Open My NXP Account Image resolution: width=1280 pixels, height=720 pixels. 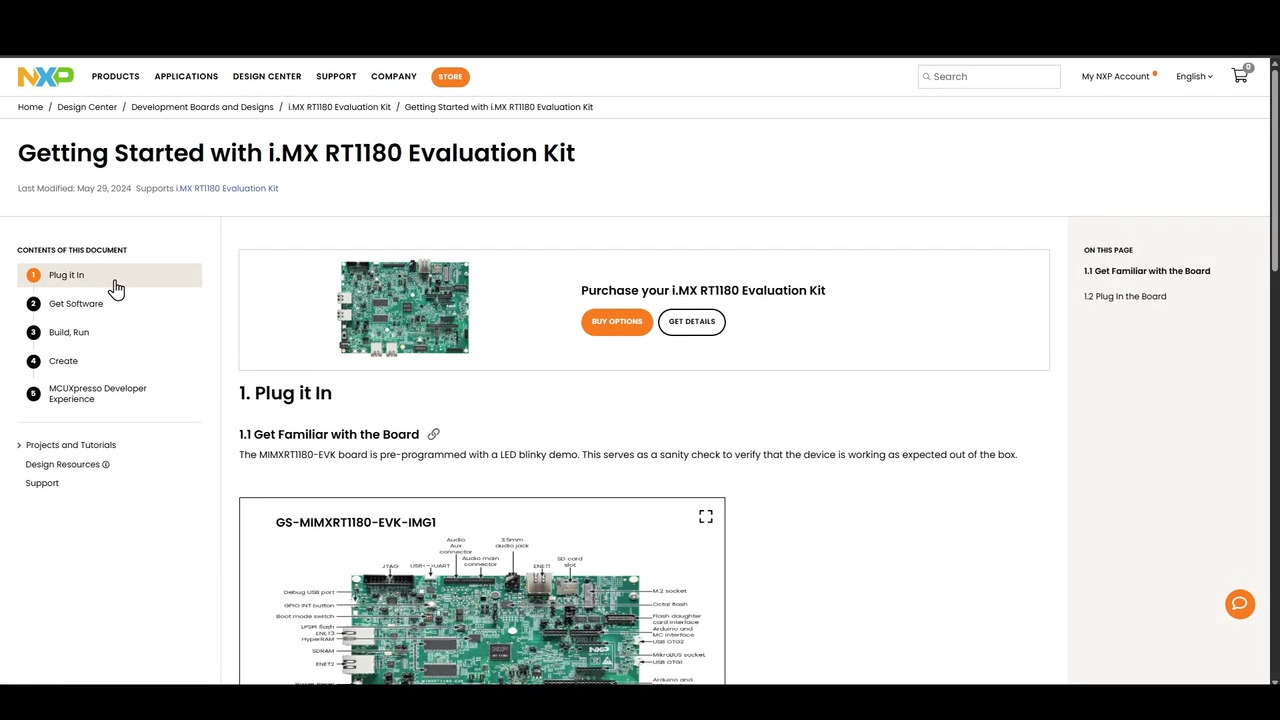click(x=1115, y=76)
